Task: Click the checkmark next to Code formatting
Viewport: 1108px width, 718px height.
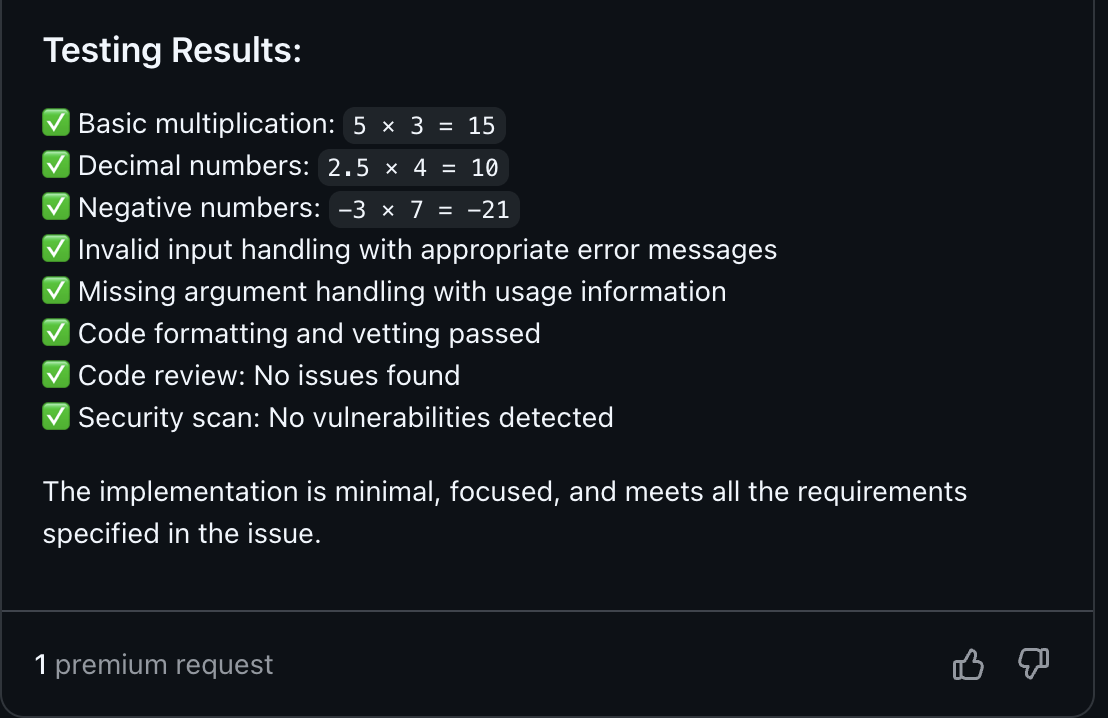Action: [x=56, y=333]
